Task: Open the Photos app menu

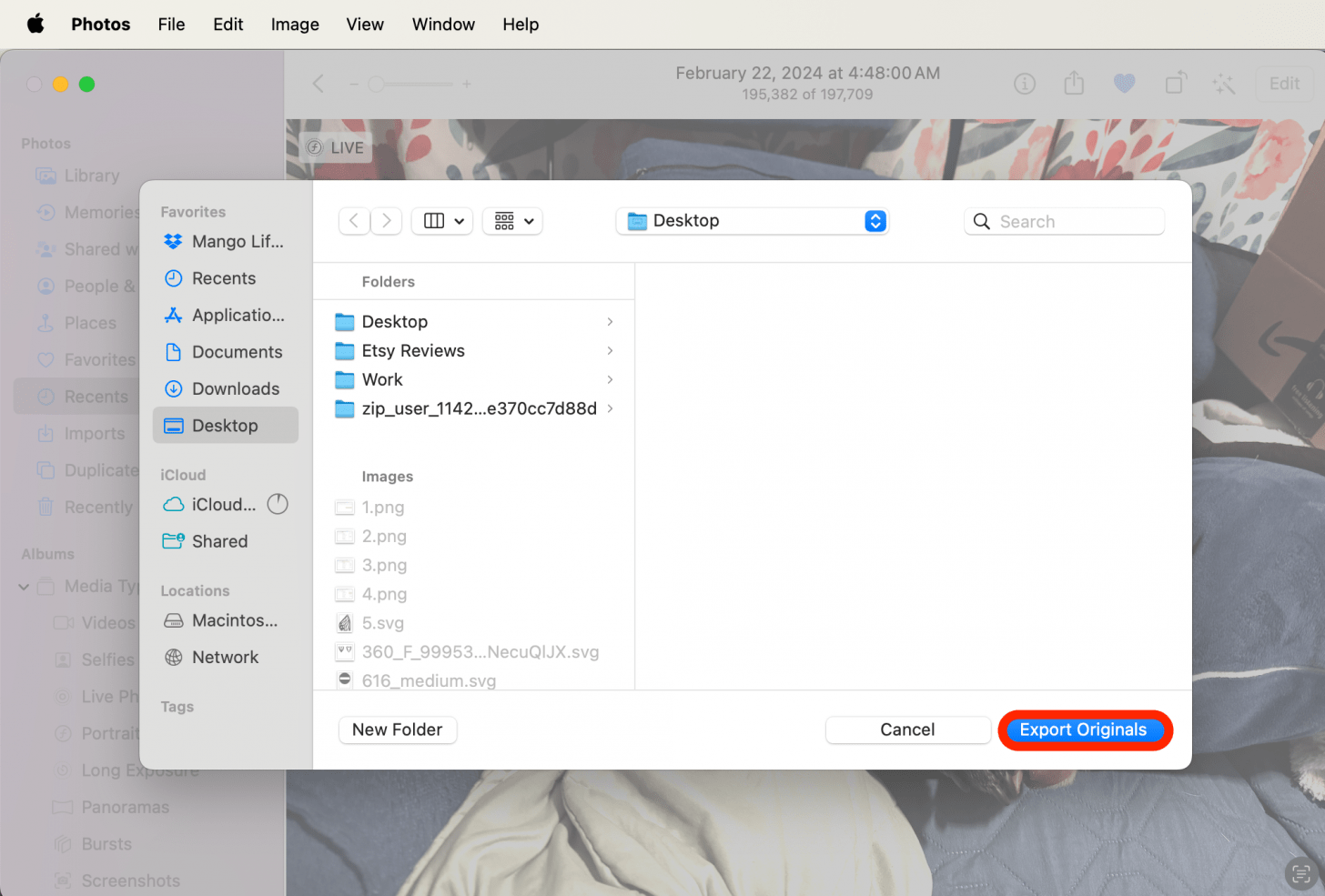Action: (x=101, y=25)
